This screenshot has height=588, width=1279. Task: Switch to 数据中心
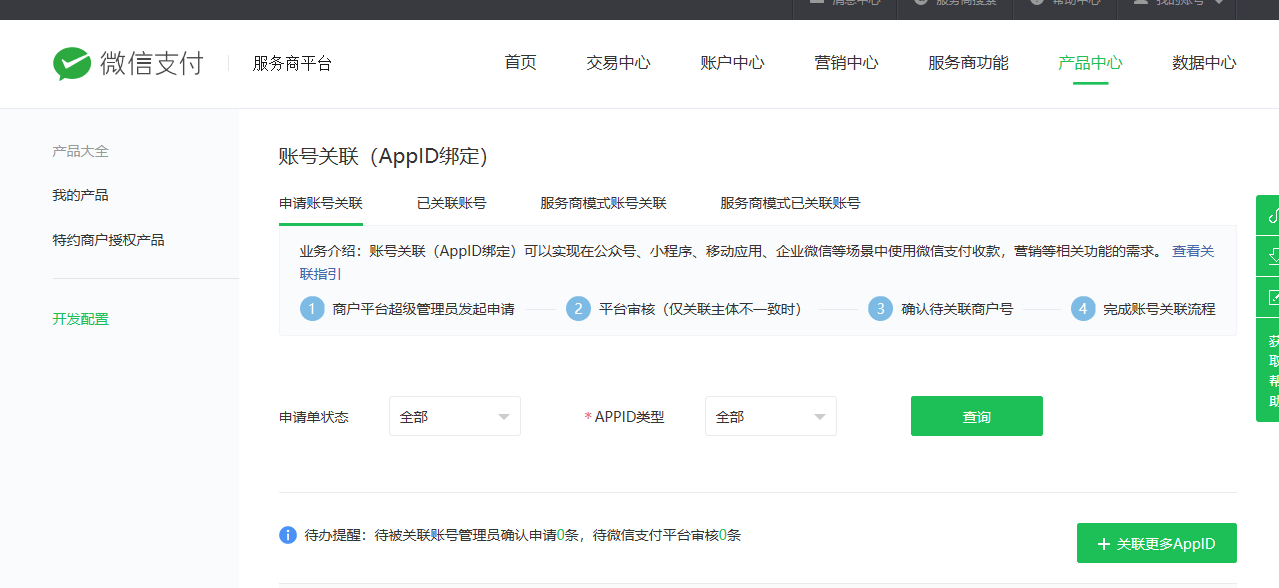click(x=1204, y=63)
